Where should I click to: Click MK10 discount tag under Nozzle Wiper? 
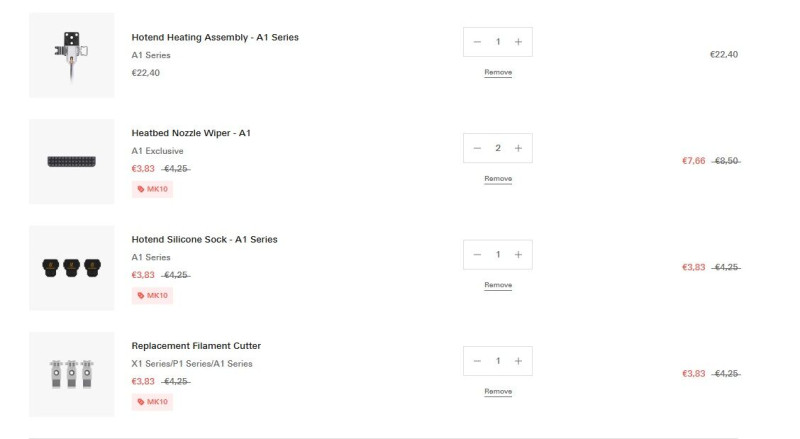click(x=152, y=189)
